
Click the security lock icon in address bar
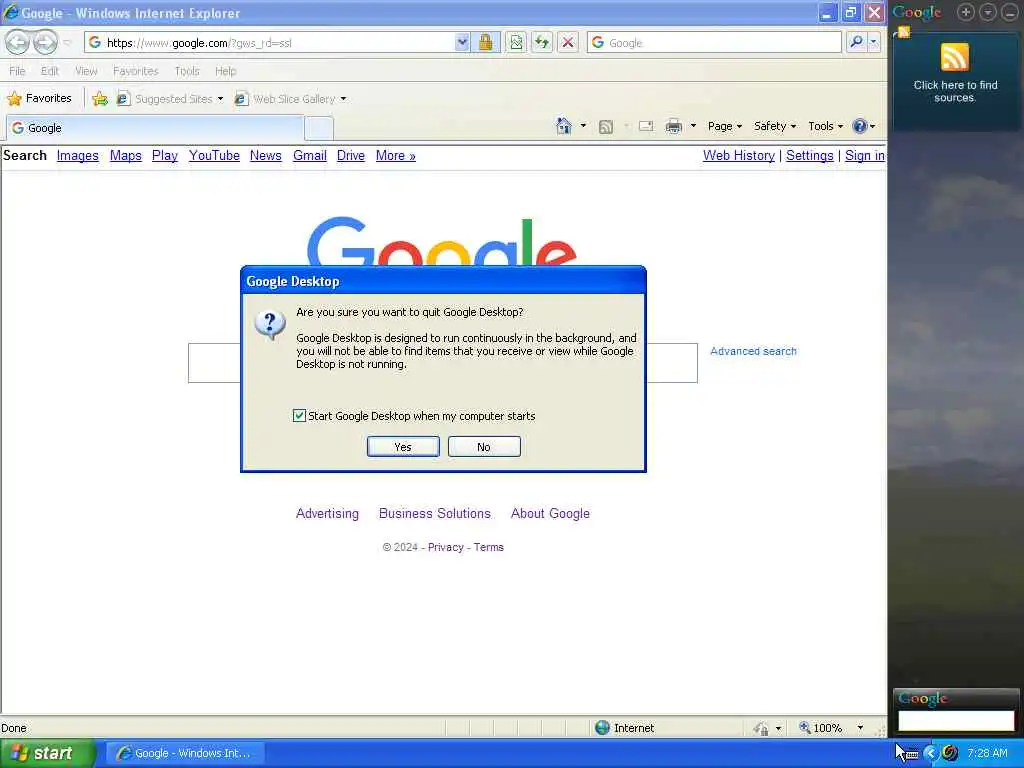(485, 42)
